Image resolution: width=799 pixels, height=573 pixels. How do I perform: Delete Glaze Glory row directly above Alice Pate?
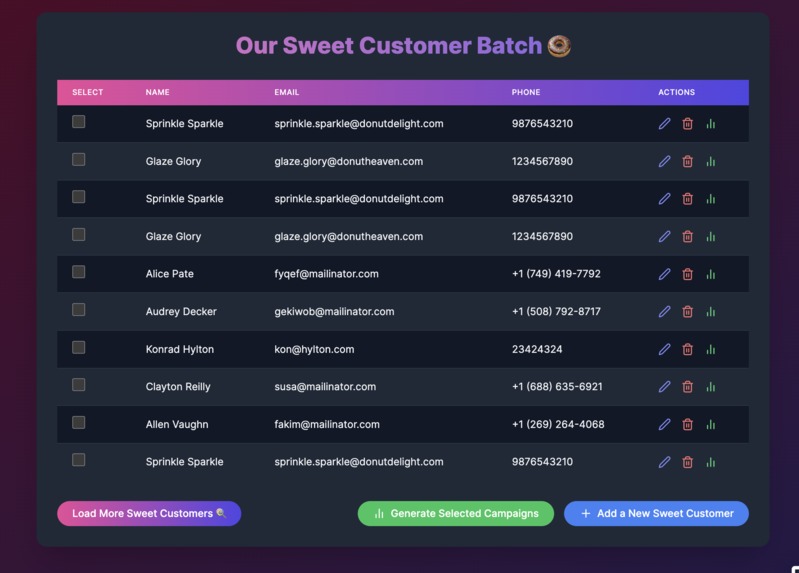(x=687, y=237)
